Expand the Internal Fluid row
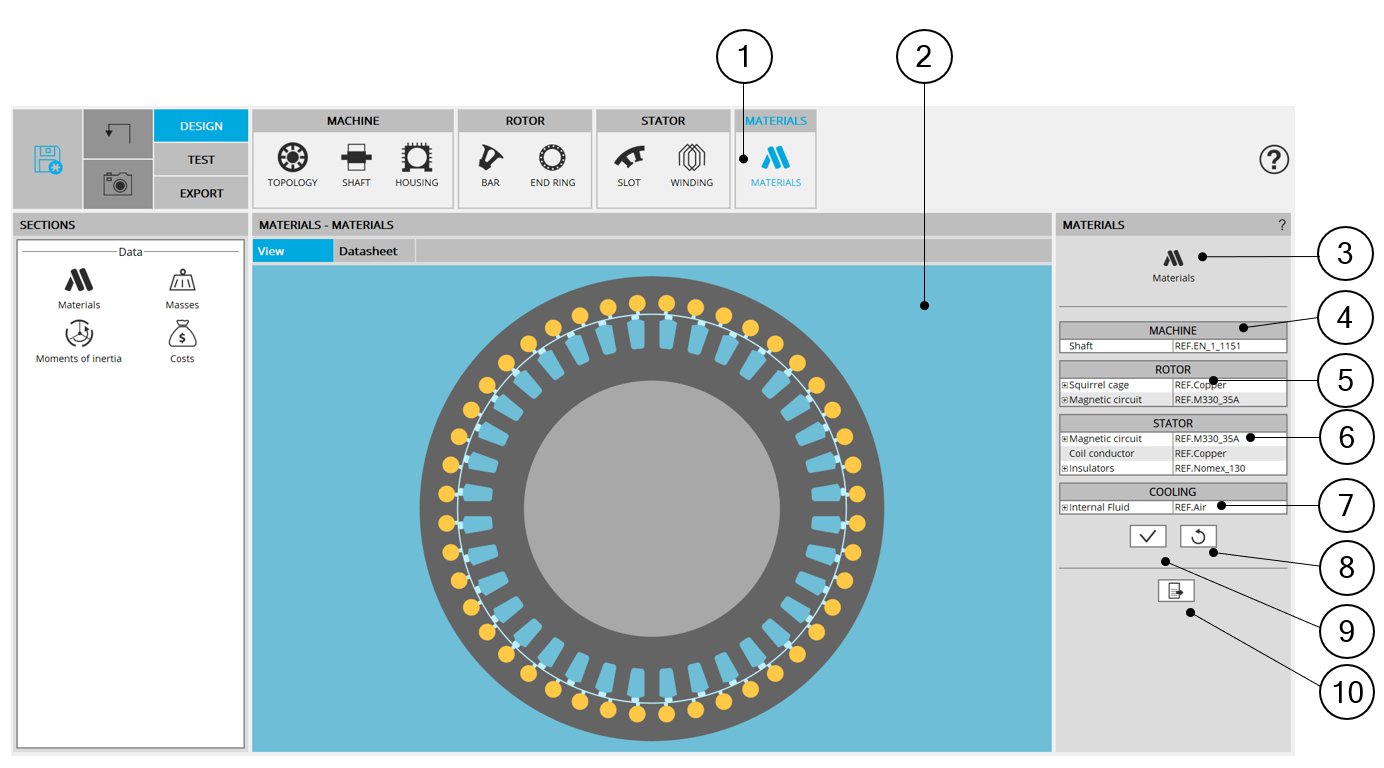The height and width of the screenshot is (768, 1384). coord(1065,507)
